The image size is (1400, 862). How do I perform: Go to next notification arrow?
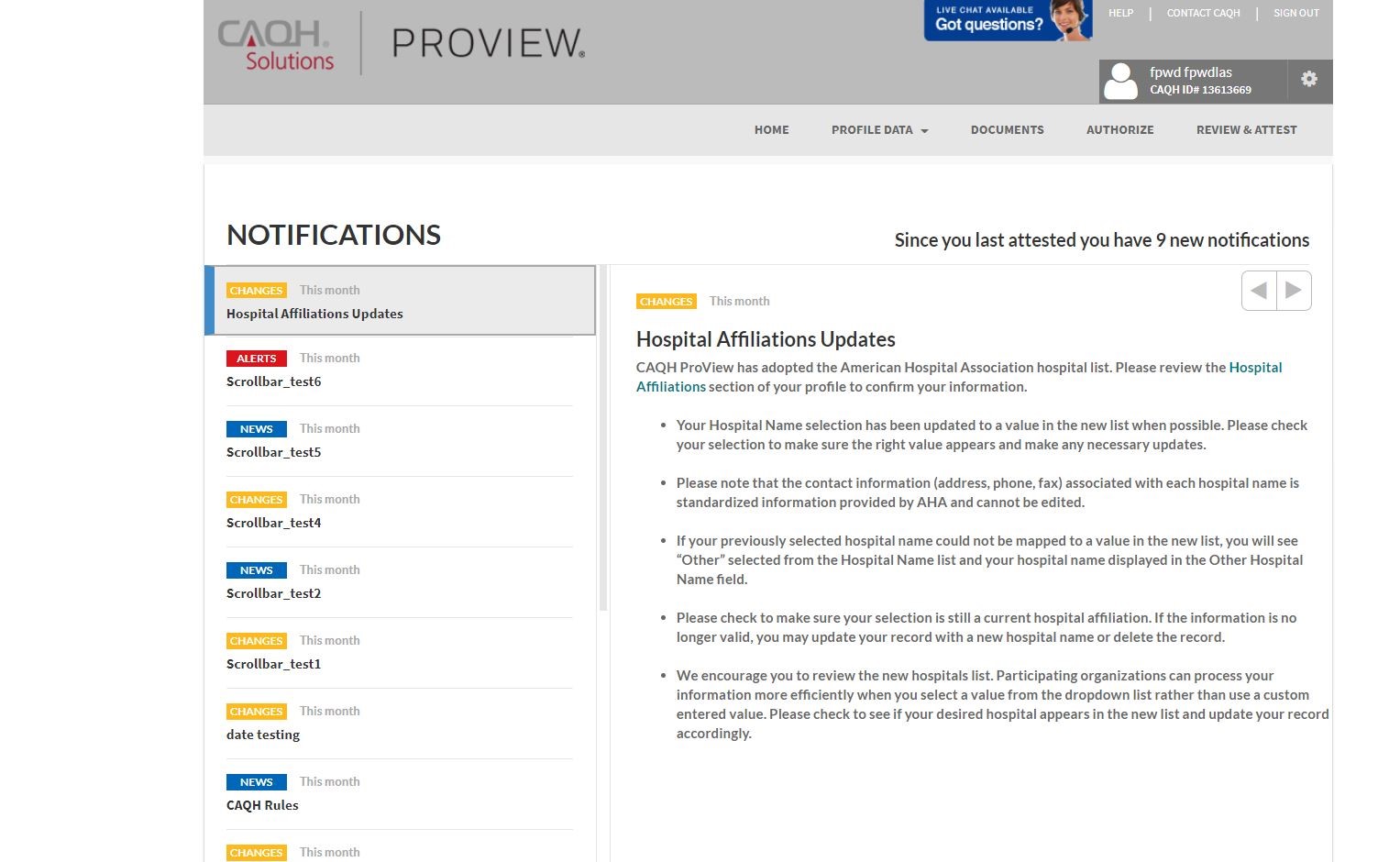(1294, 291)
